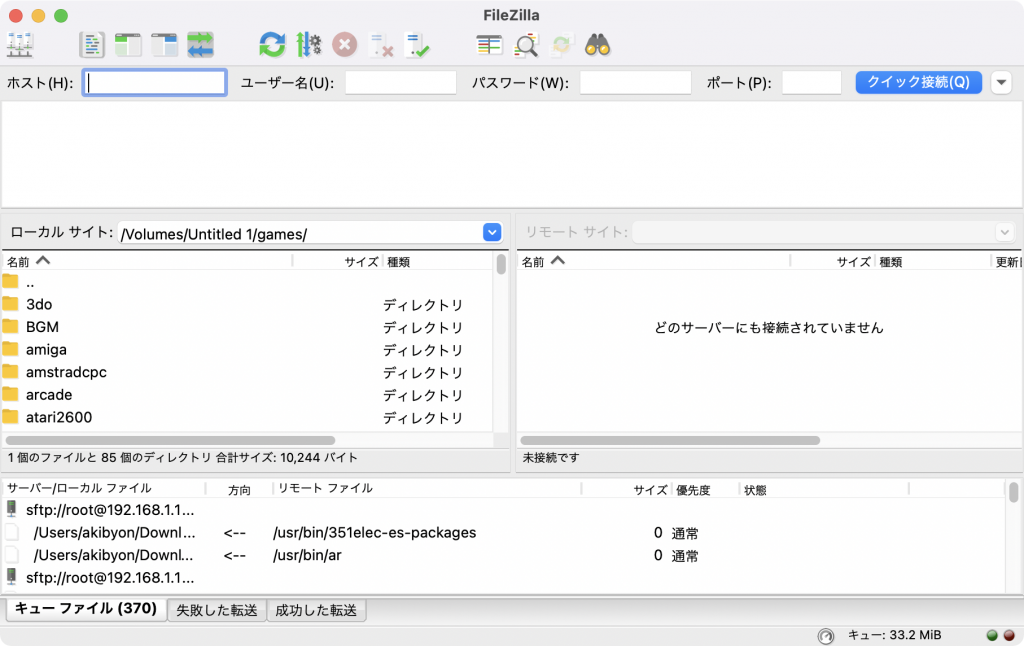Click the リモート ファイル queue column header
The image size is (1024, 646).
[427, 489]
